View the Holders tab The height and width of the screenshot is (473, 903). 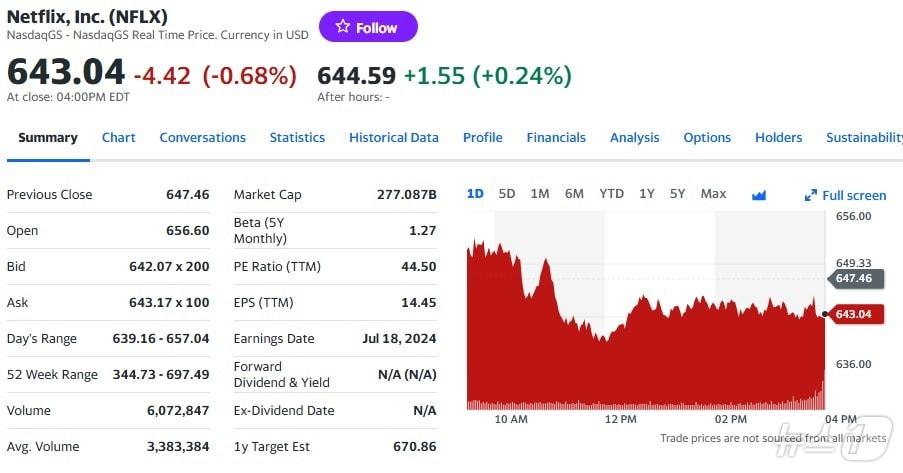coord(778,138)
